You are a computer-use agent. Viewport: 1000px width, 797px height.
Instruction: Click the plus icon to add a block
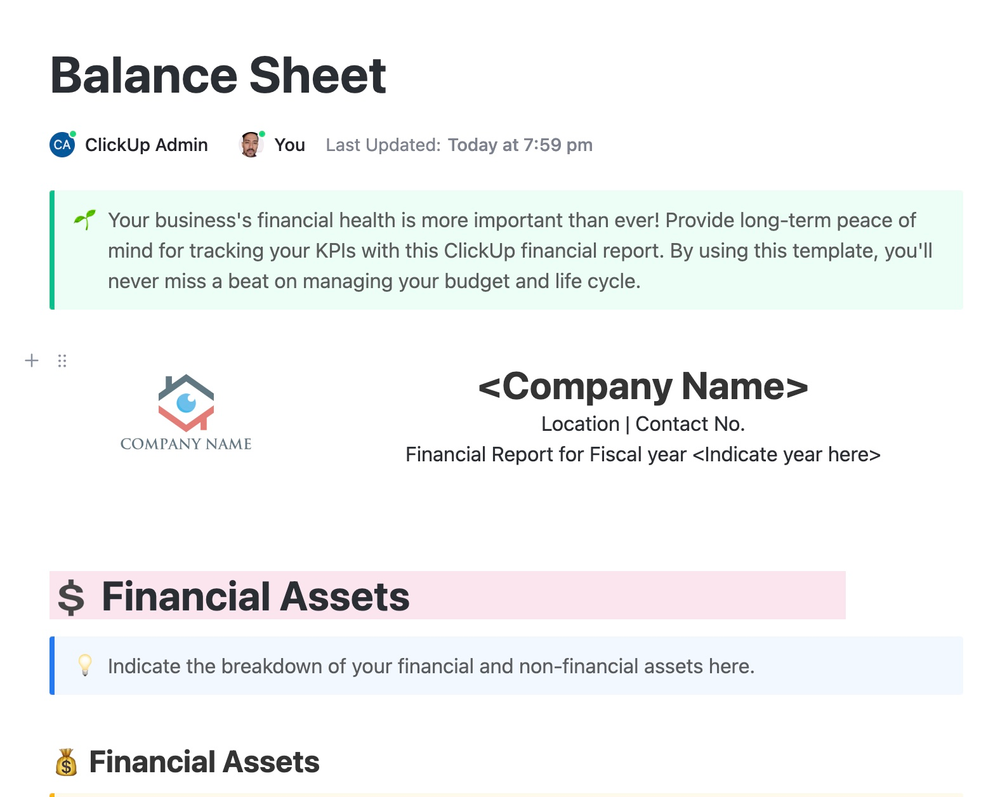coord(31,360)
